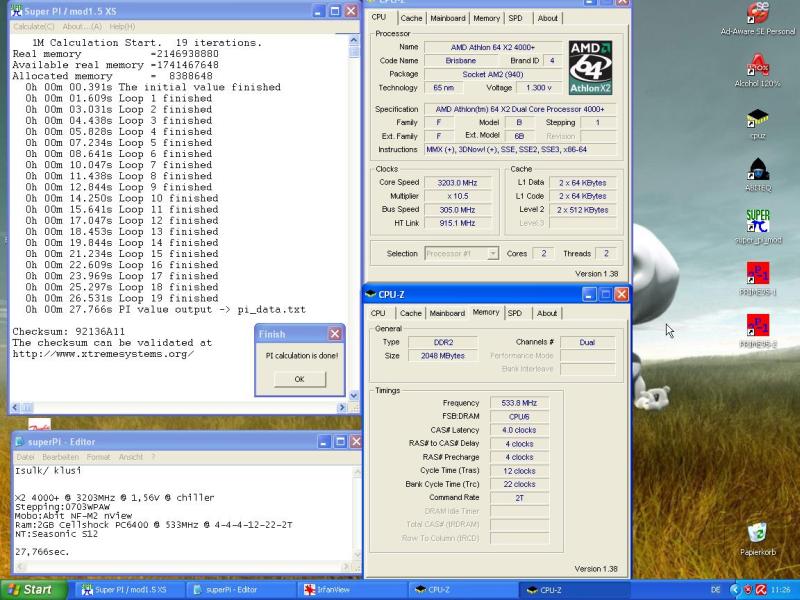Switch to superPi - Editor taskbar button
The image size is (800, 600).
coord(241,590)
